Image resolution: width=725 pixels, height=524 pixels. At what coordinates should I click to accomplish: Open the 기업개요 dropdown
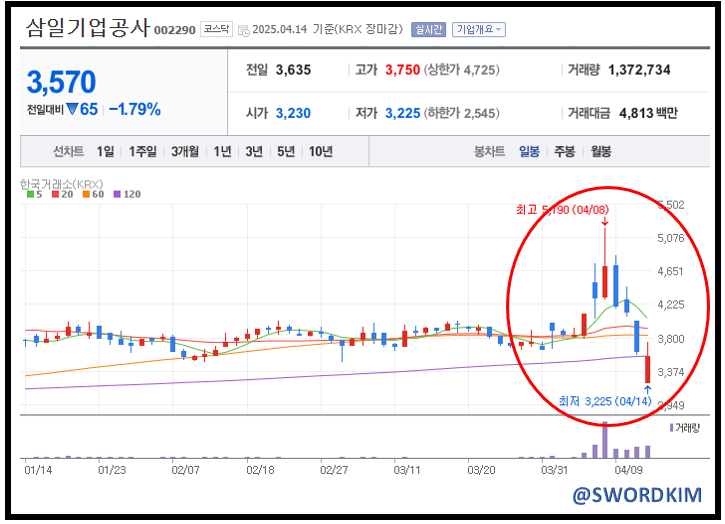pyautogui.click(x=479, y=30)
